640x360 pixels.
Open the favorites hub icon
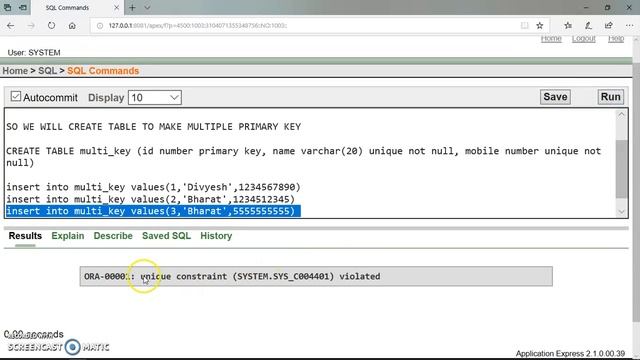pos(568,25)
